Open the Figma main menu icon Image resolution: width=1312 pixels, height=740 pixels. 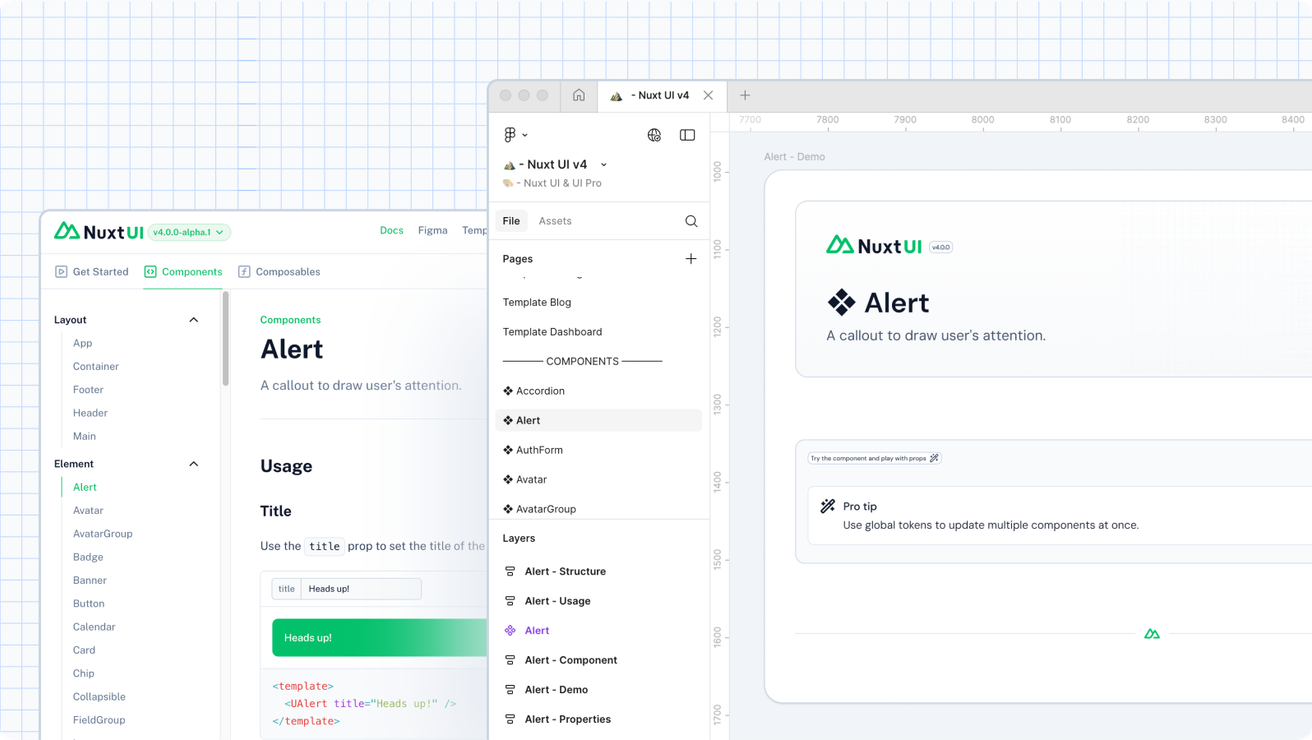coord(509,134)
